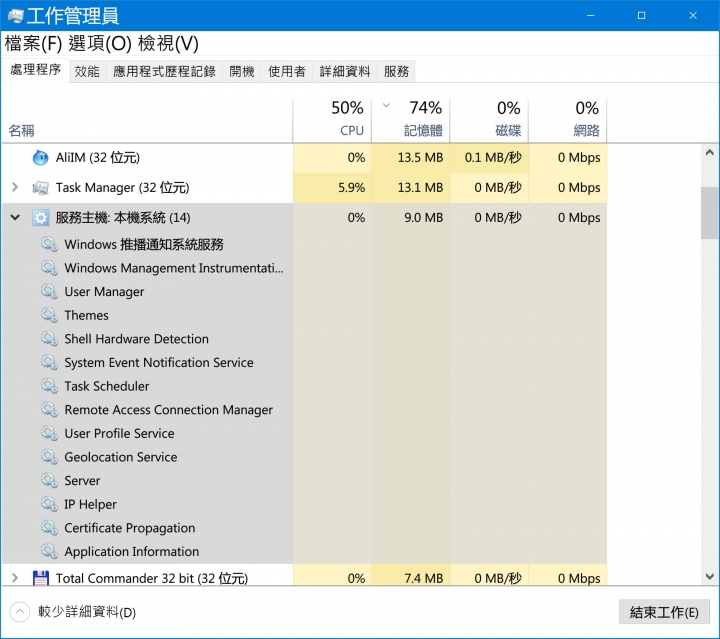
Task: Select the Windows 推播通知系統服務 entry
Action: click(144, 244)
